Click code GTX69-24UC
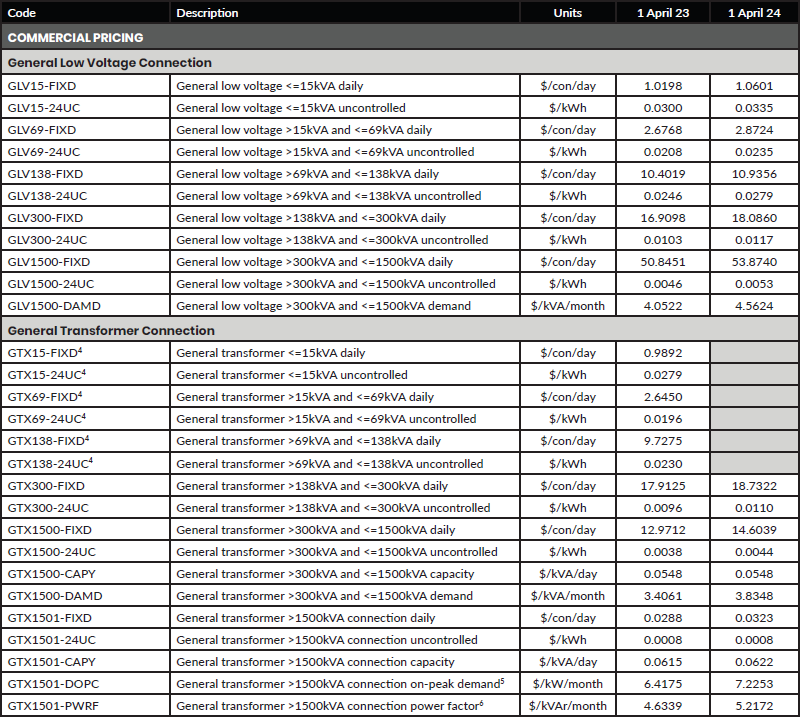The width and height of the screenshot is (800, 717). tap(46, 418)
